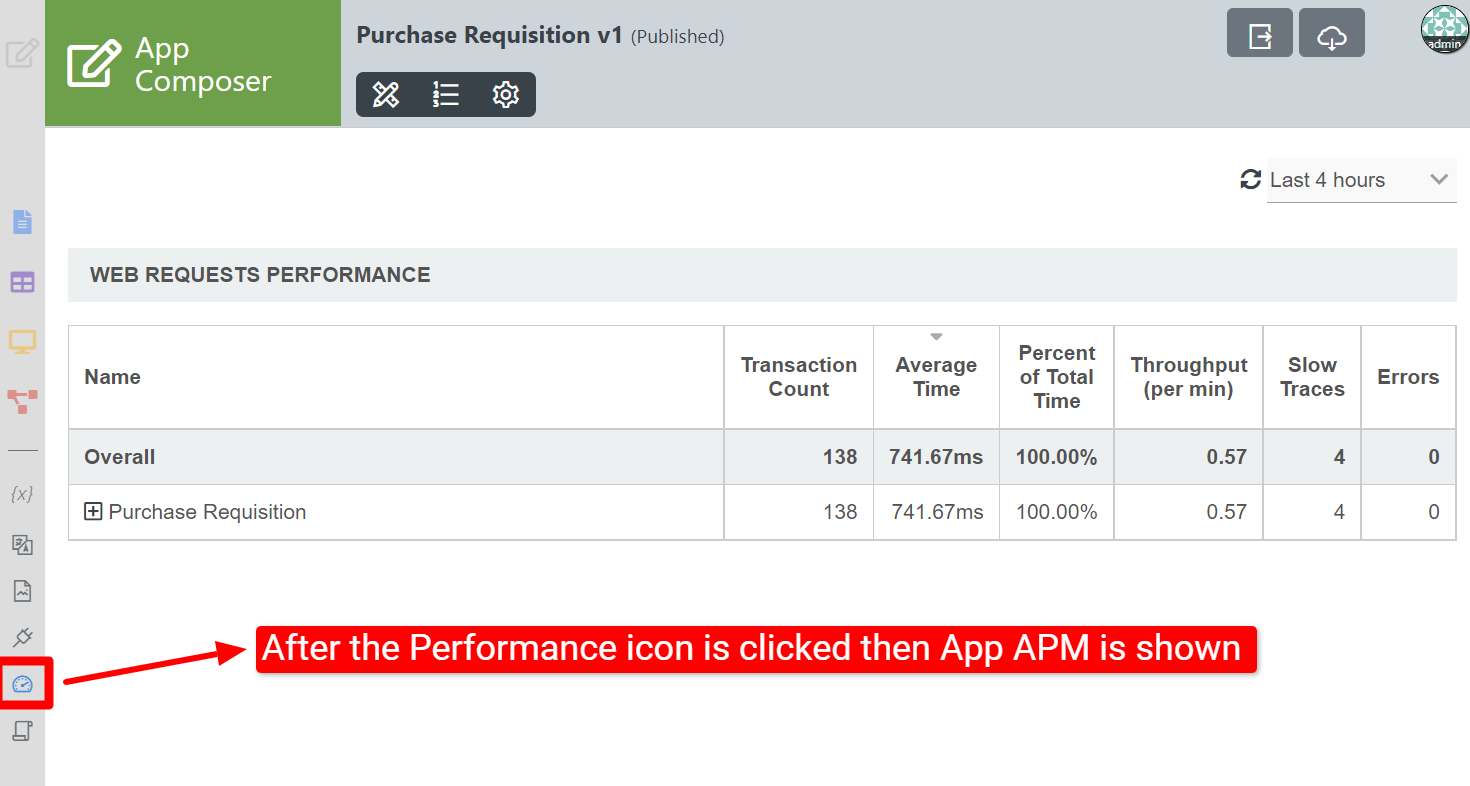
Task: Open the logs scroll icon in sidebar
Action: click(x=22, y=731)
